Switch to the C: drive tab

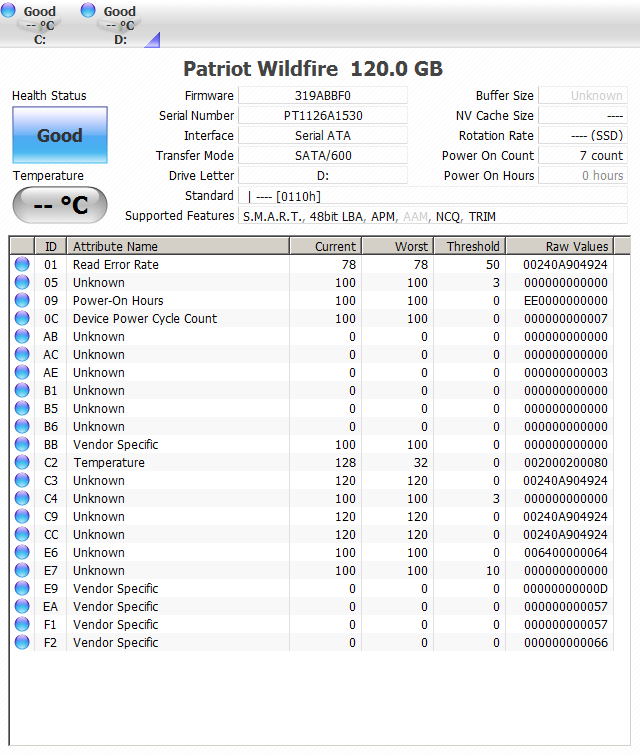(40, 25)
